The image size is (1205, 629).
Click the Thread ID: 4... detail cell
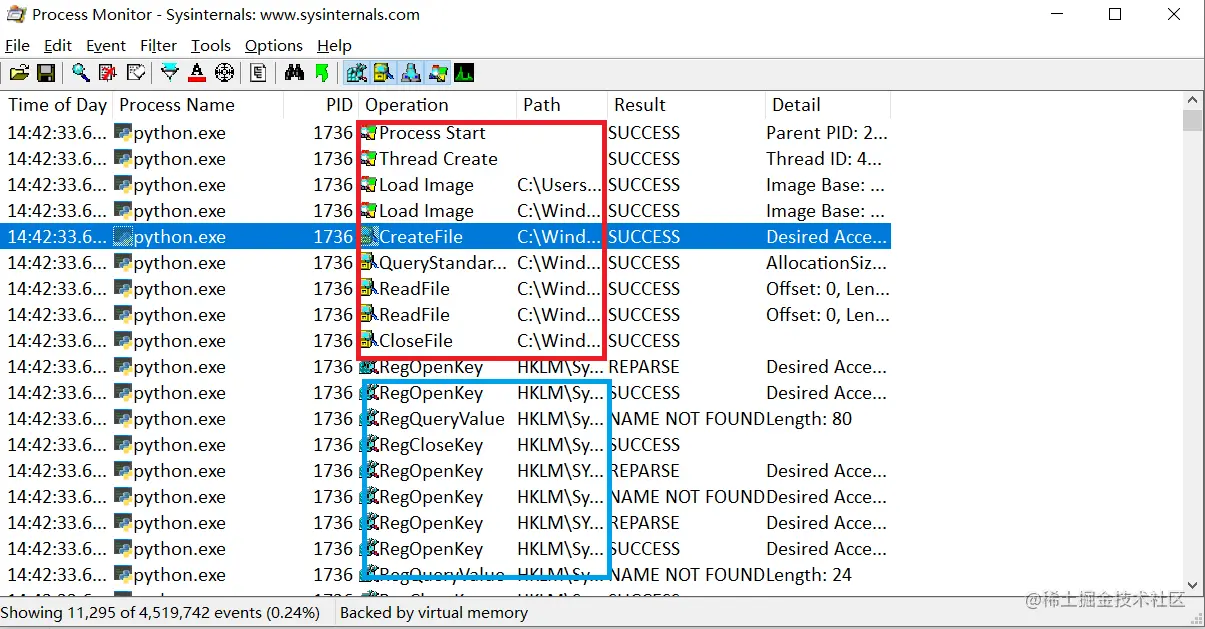pos(824,159)
